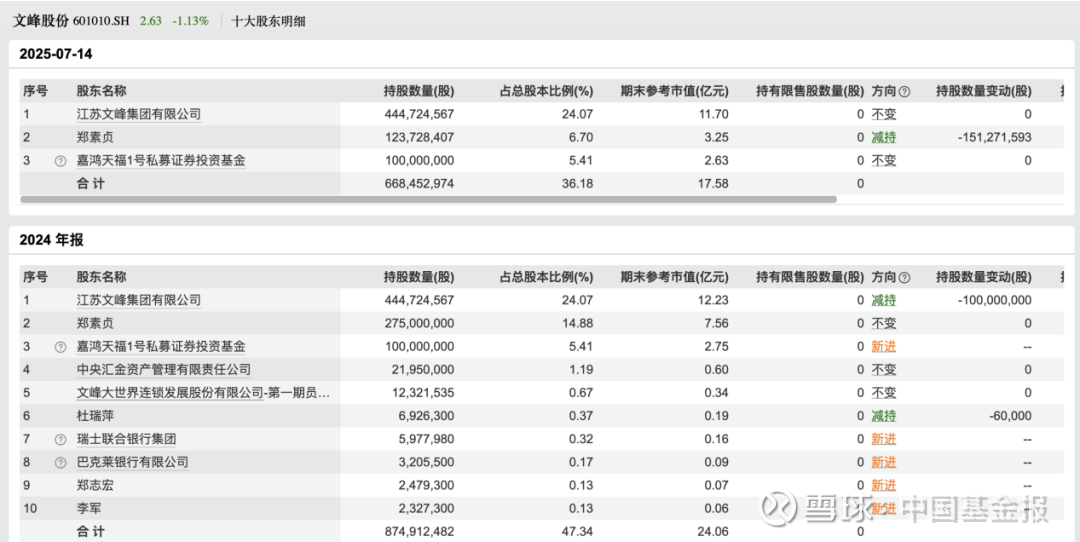1080x542 pixels.
Task: Click 不变 in the 文峰大世界连锁发展 row
Action: pos(884,393)
